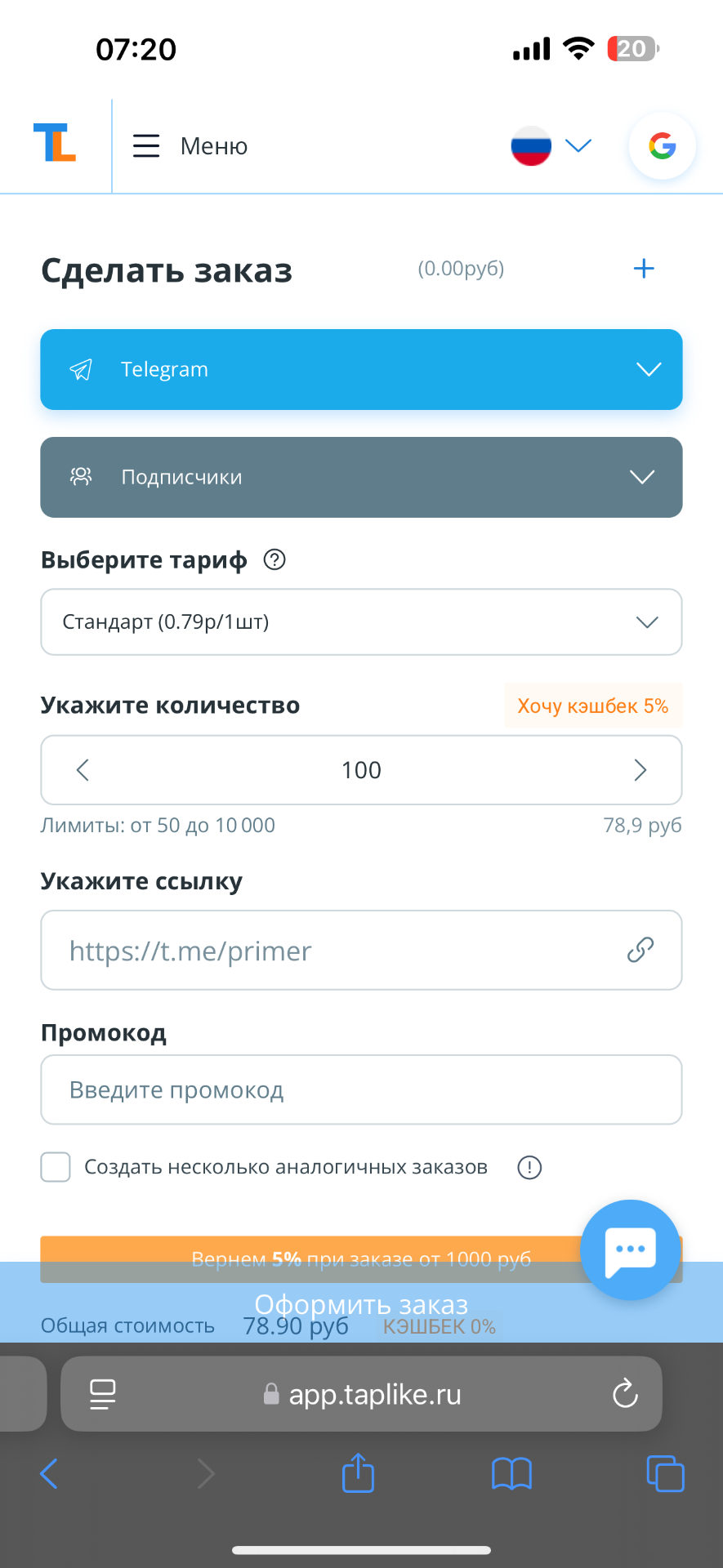The image size is (723, 1568).
Task: Increase quantity with the right arrow
Action: tap(640, 770)
